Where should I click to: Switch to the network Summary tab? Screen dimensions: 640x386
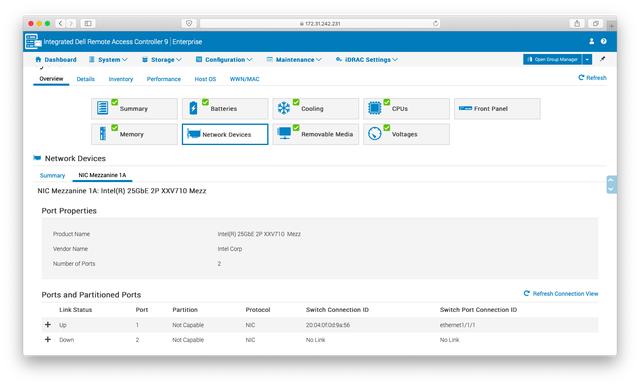coord(52,175)
